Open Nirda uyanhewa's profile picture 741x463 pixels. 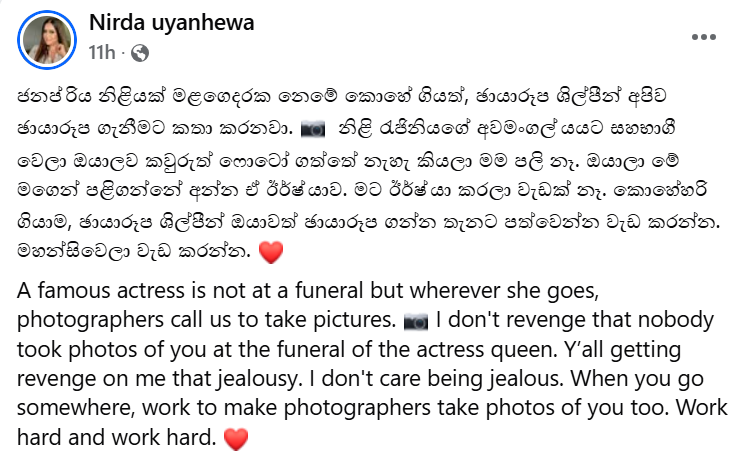tap(47, 40)
